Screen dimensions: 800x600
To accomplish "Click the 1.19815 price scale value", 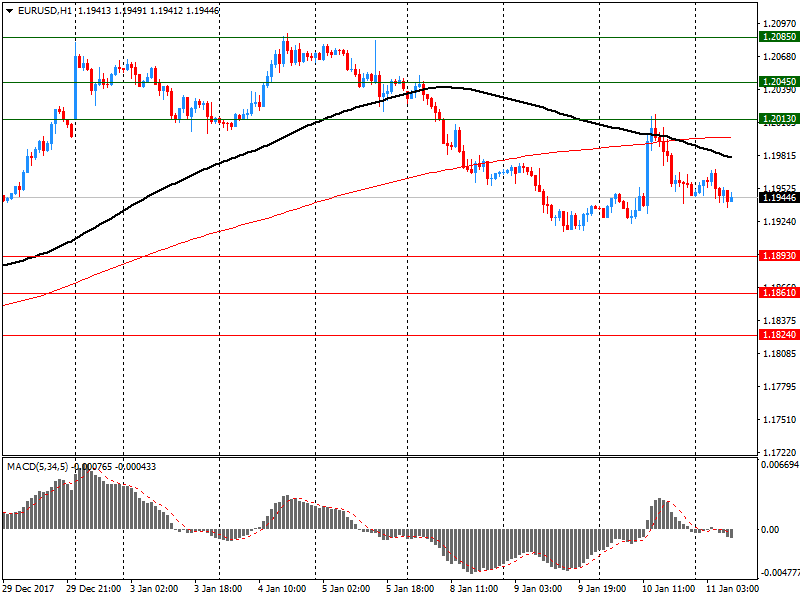I will click(x=778, y=155).
